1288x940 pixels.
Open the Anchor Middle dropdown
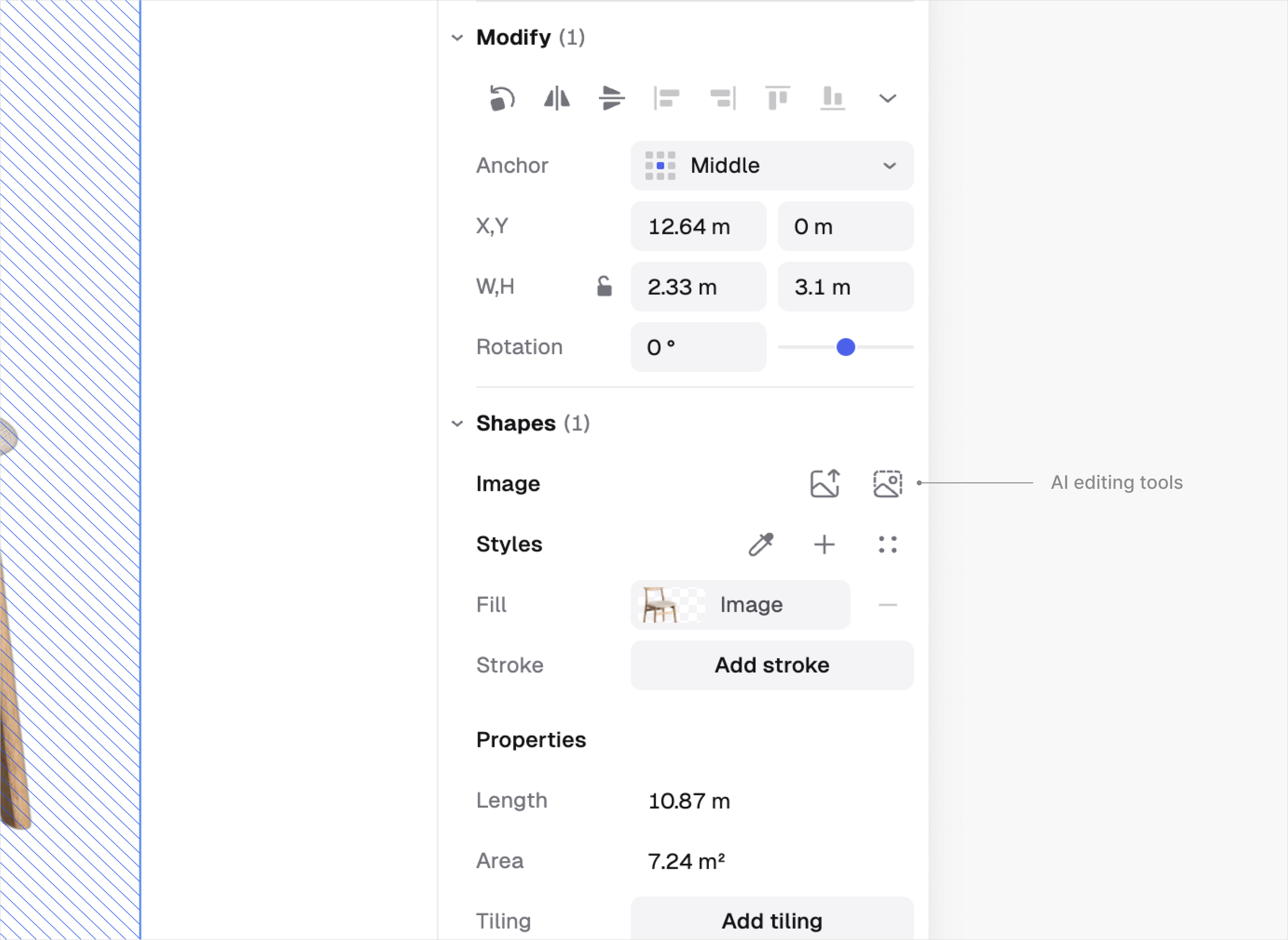click(x=772, y=165)
